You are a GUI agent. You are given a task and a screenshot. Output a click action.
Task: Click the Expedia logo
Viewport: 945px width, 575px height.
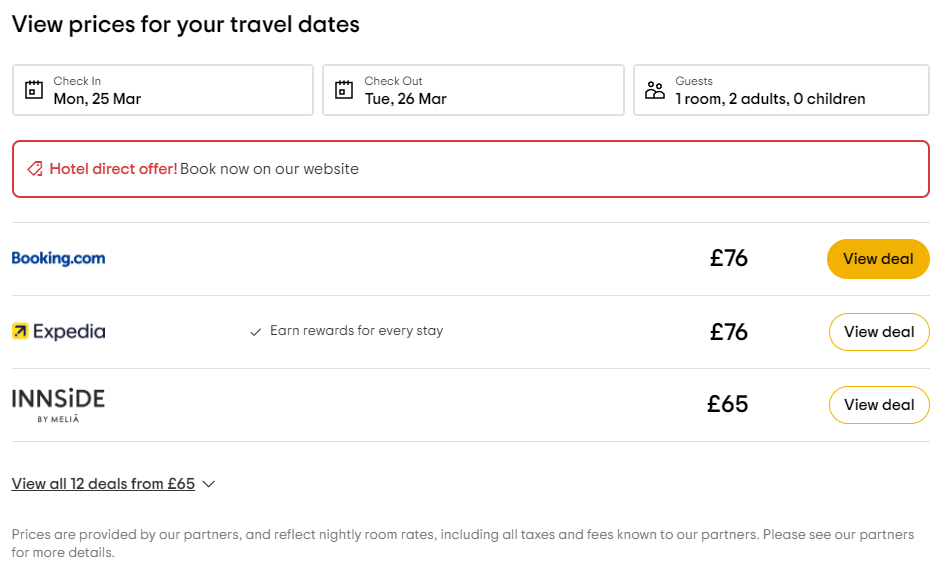(x=58, y=331)
